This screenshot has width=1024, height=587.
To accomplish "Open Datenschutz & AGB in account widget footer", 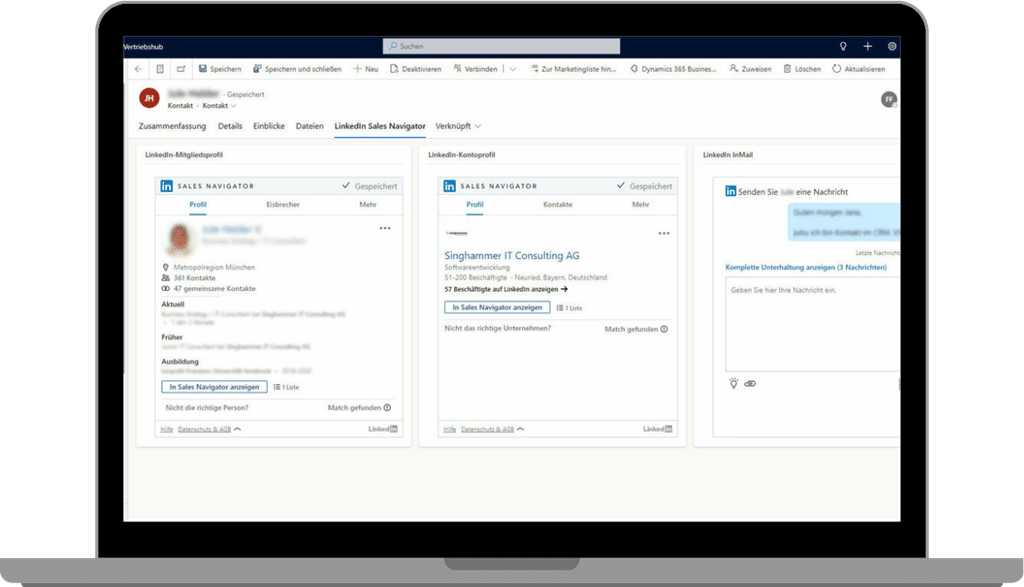I will point(487,429).
